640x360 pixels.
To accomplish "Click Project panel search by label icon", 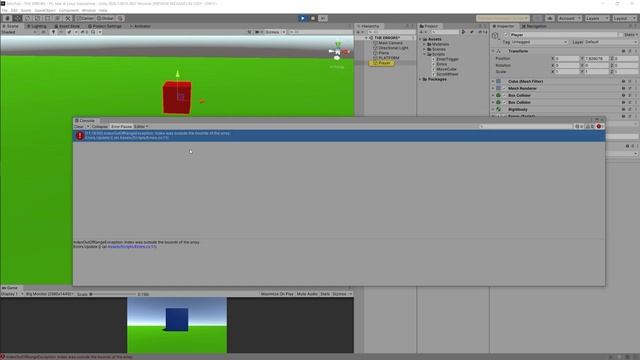I will click(x=471, y=32).
